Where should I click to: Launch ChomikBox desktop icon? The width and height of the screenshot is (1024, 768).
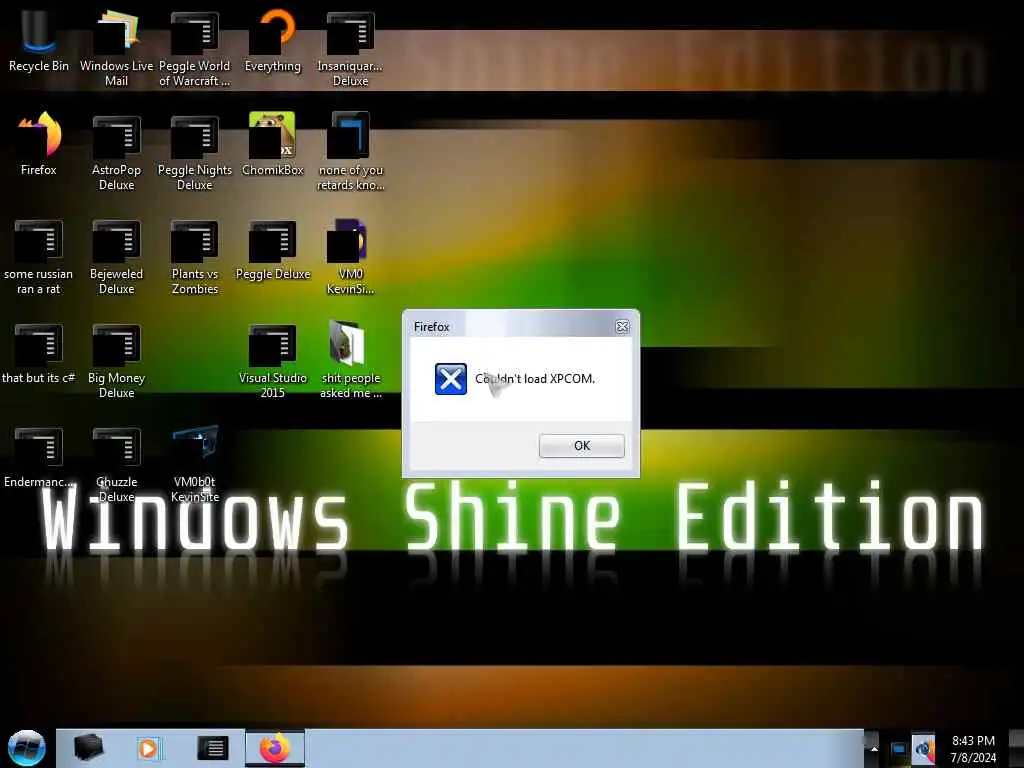[x=273, y=144]
